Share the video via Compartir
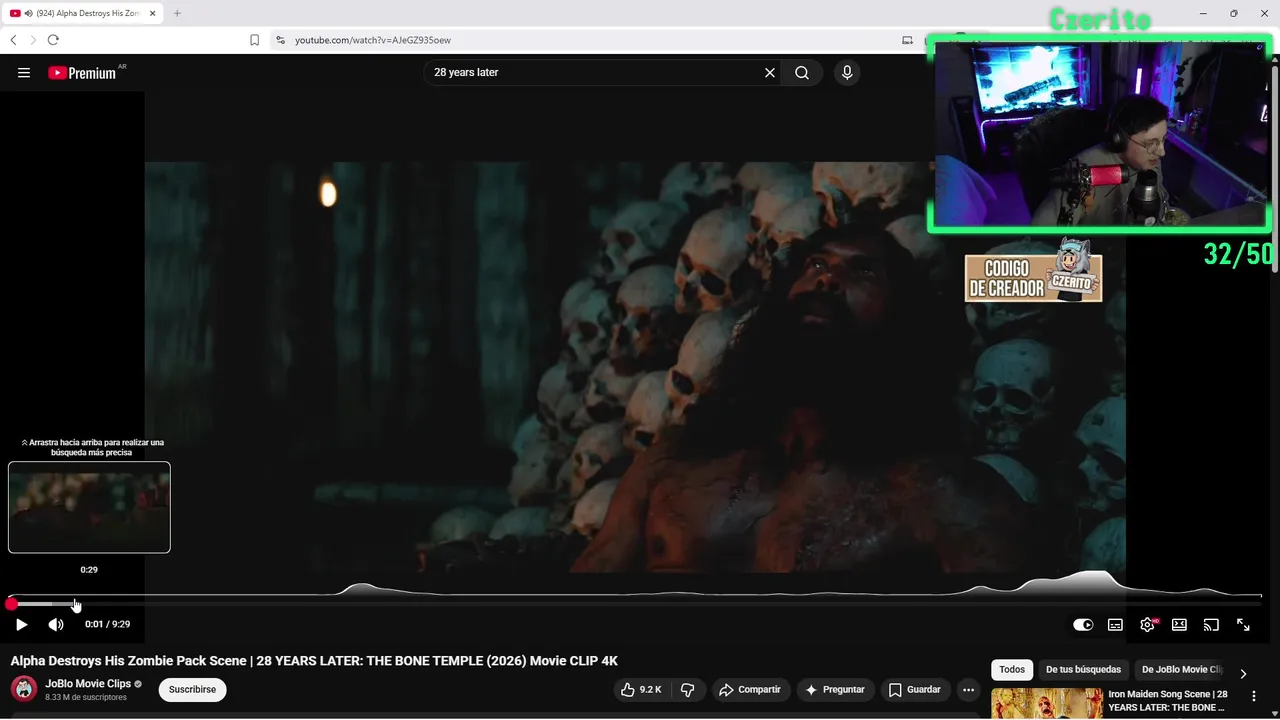1280x720 pixels. click(x=750, y=689)
